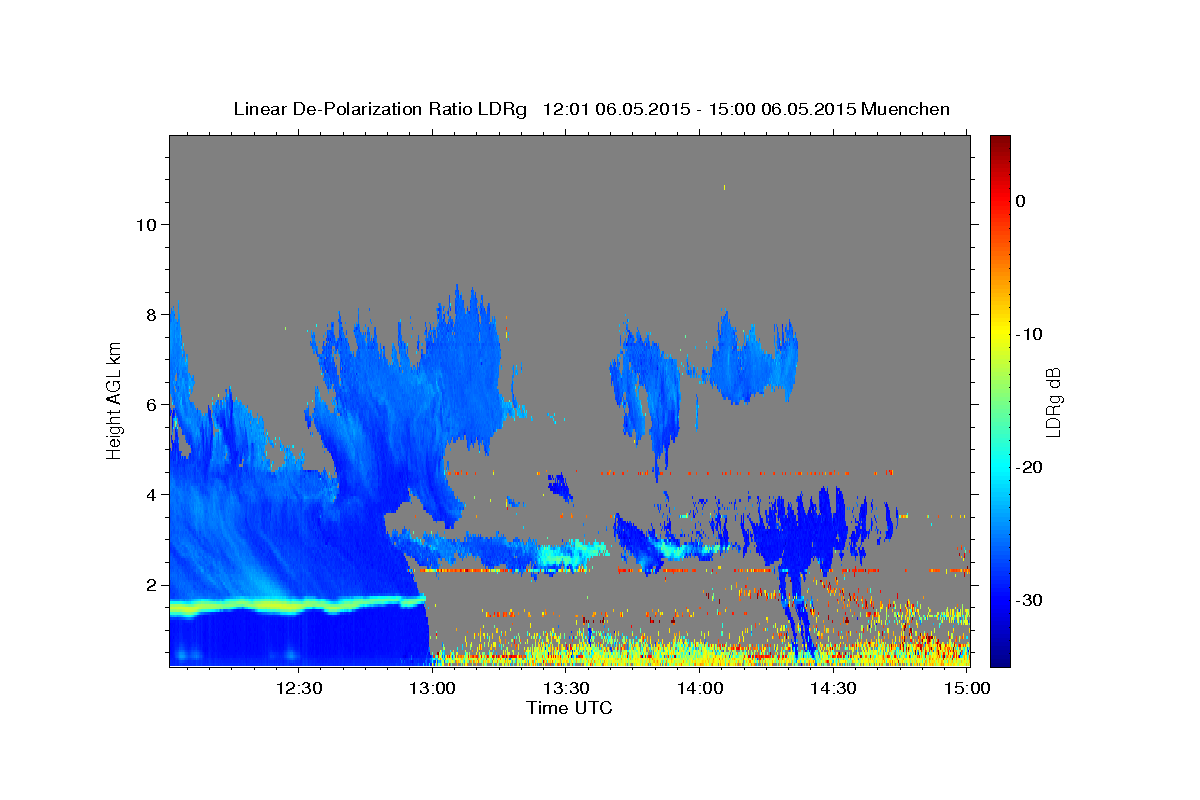Screen dimensions: 1200x800
Task: Click the colorbar tick label '-10'
Action: [1030, 334]
